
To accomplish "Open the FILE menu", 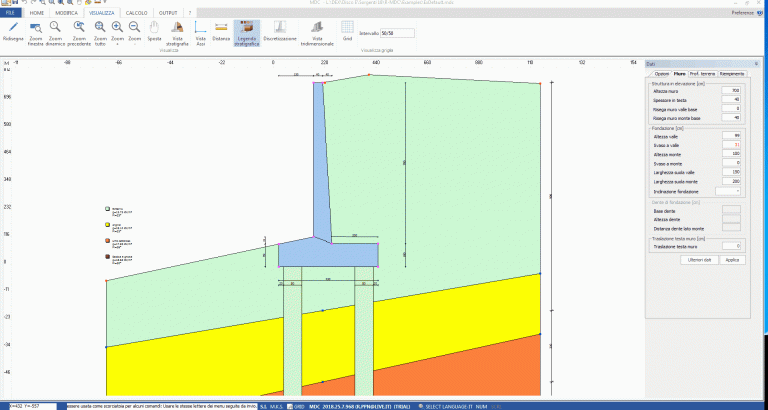I will pos(12,13).
